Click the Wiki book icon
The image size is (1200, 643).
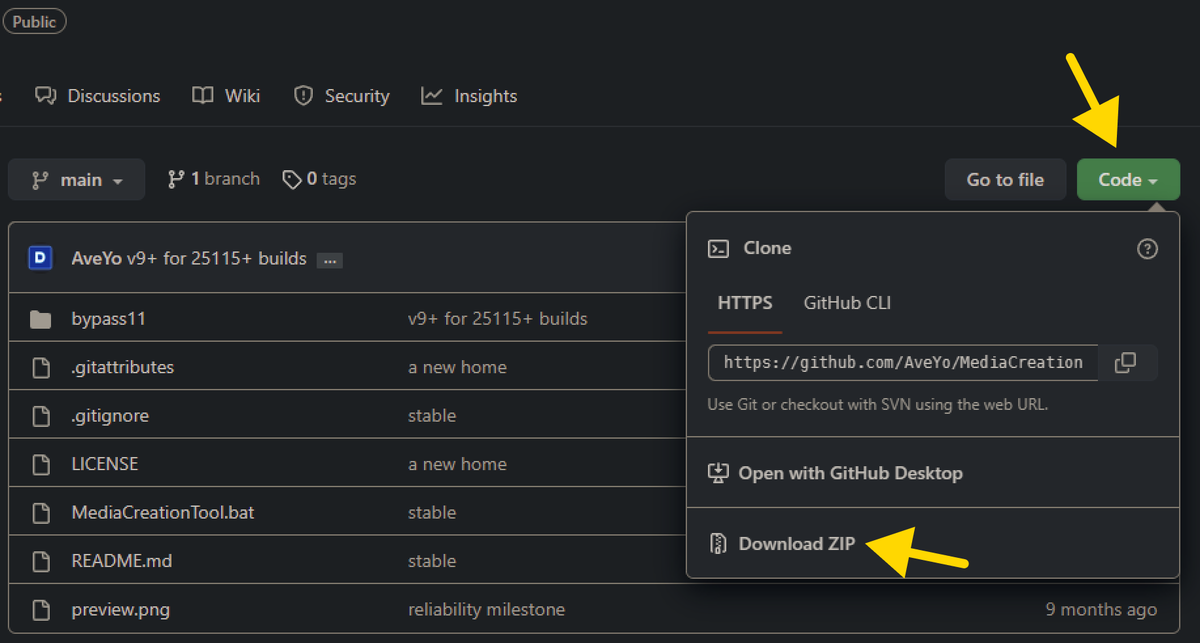click(x=203, y=96)
